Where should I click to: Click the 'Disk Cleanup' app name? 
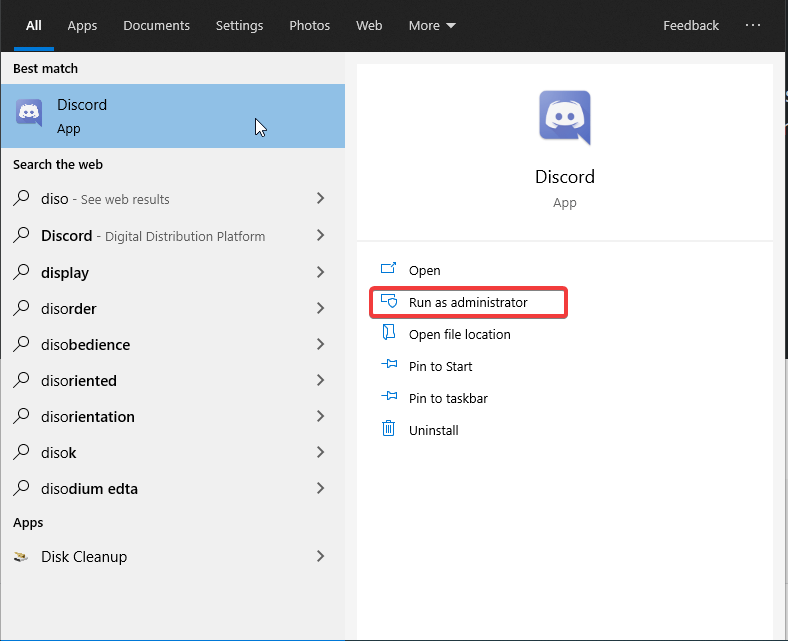coord(84,557)
